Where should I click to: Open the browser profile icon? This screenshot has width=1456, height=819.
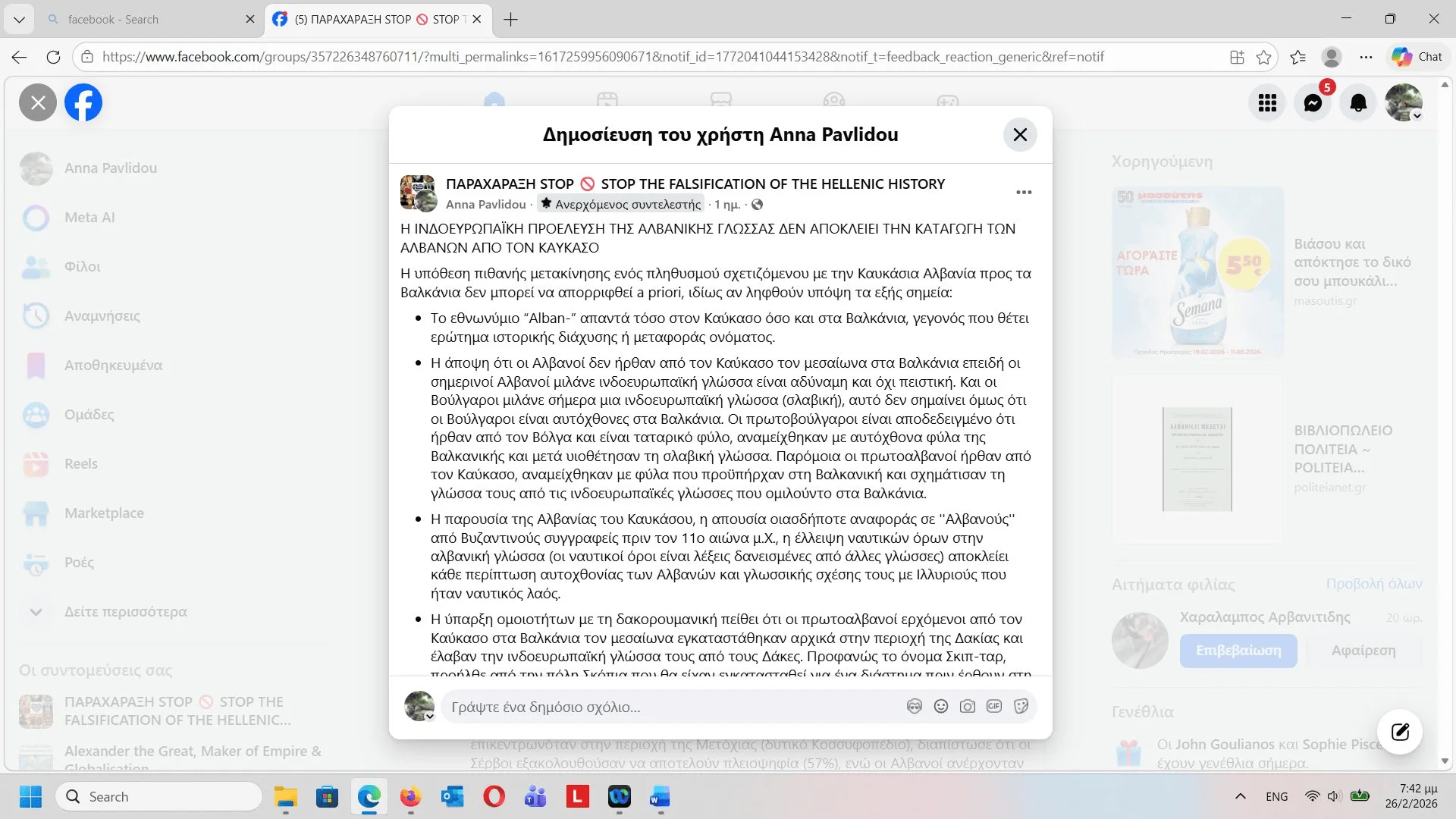coord(1332,57)
